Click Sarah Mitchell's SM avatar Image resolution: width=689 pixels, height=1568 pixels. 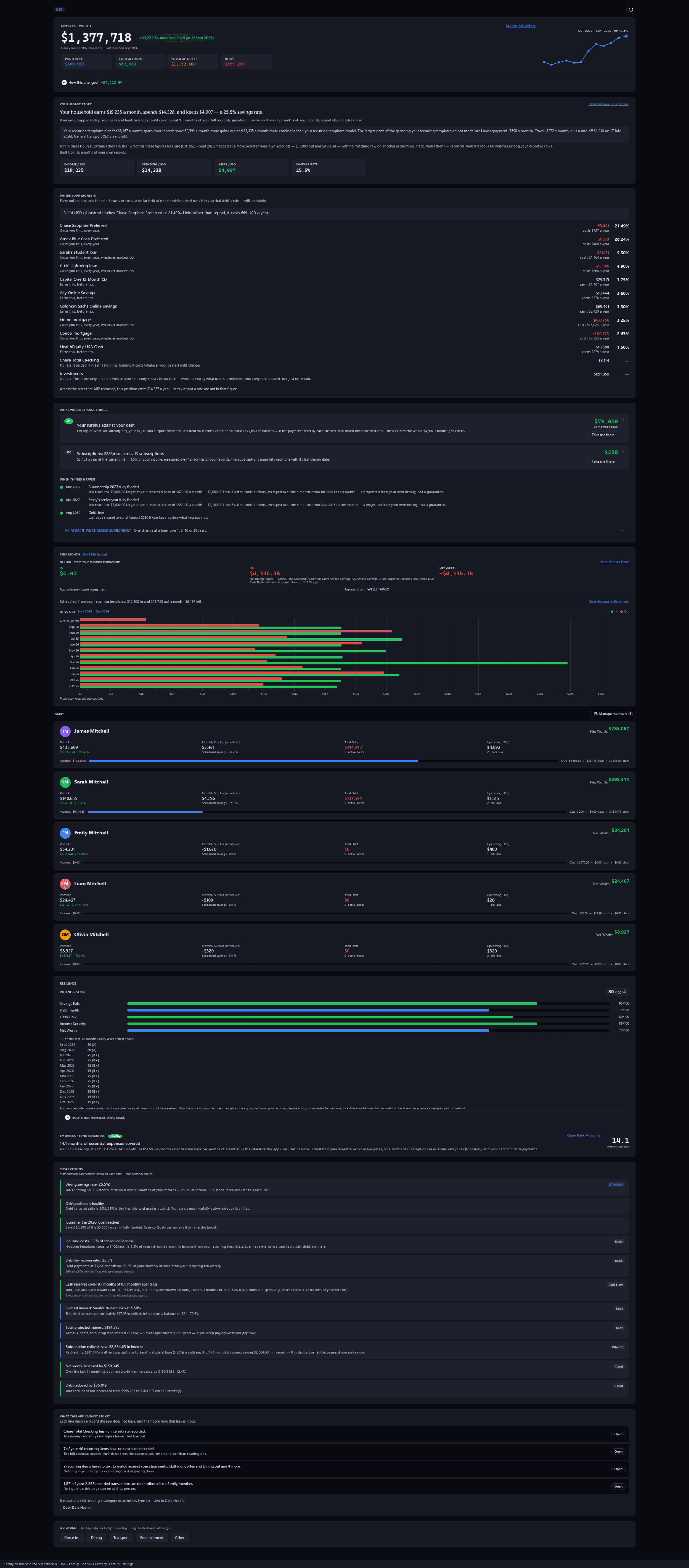(65, 782)
